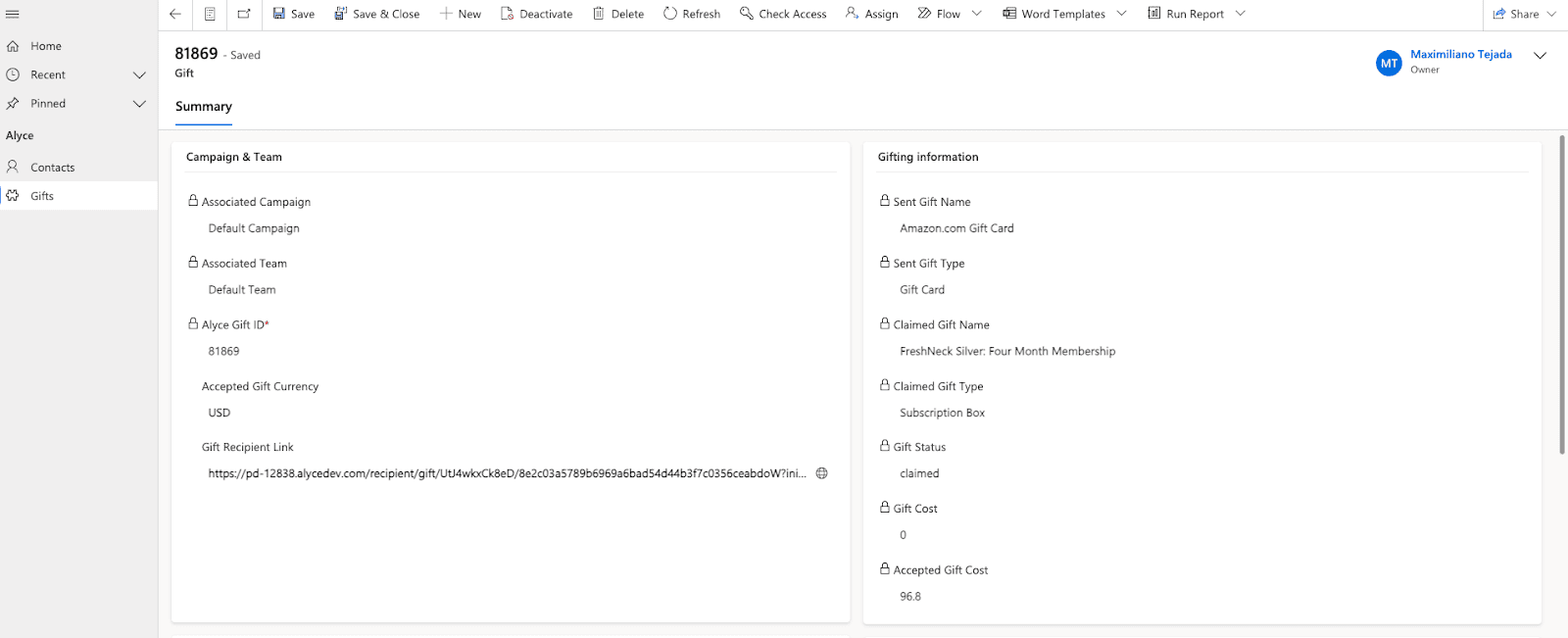Open Word Templates
This screenshot has width=1568, height=638.
tap(1054, 14)
